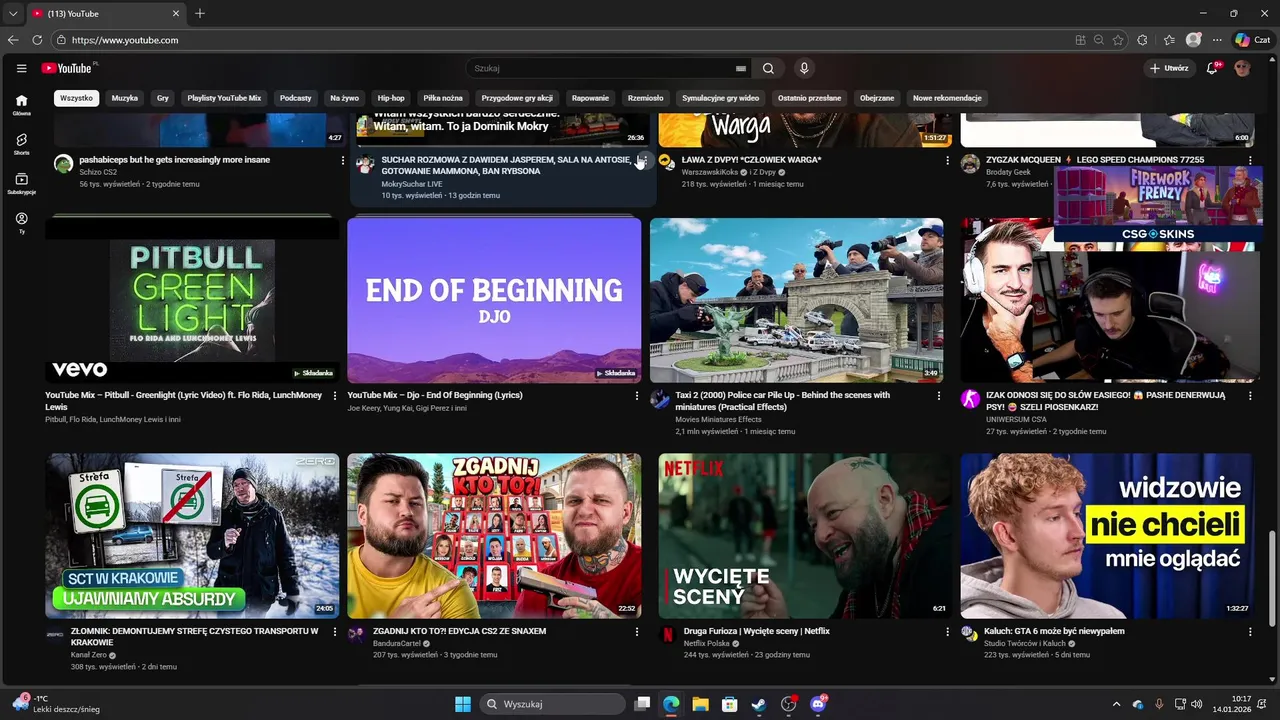Open options for Druga Furioza video
The image size is (1280, 720).
[948, 632]
